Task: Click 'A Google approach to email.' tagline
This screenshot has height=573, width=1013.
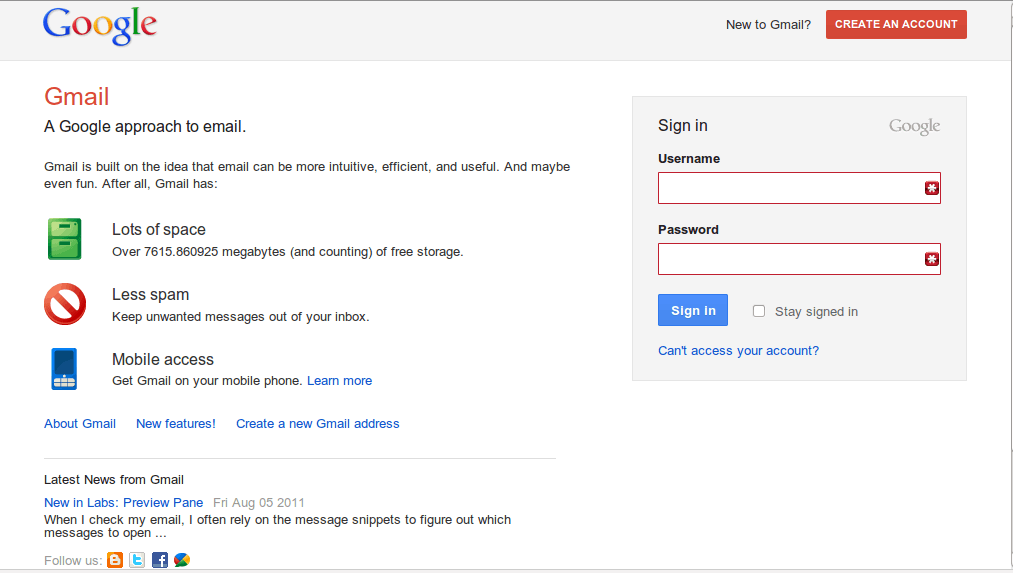Action: tap(145, 127)
